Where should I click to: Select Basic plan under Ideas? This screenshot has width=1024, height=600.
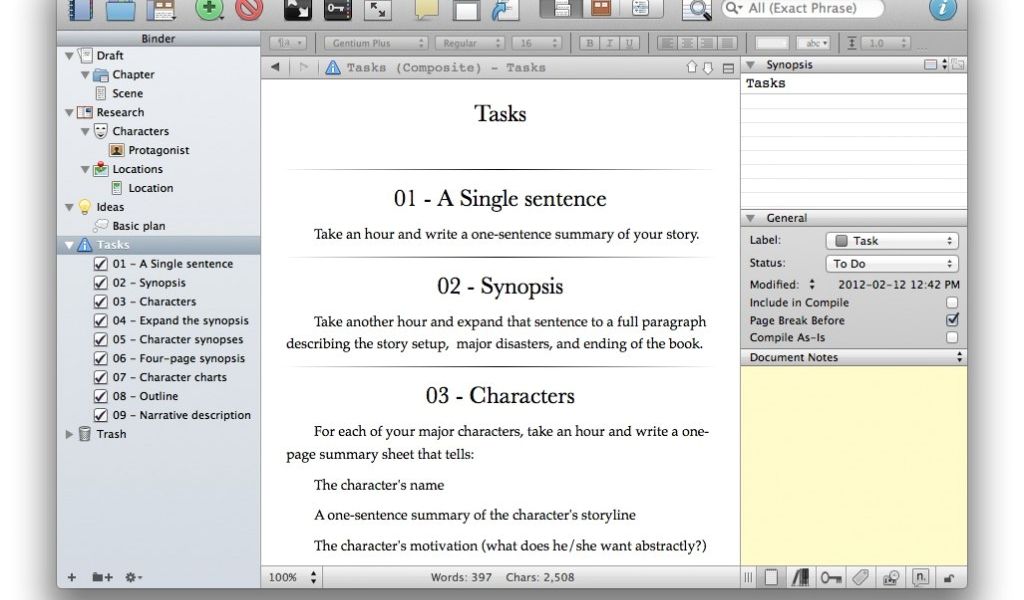coord(139,226)
